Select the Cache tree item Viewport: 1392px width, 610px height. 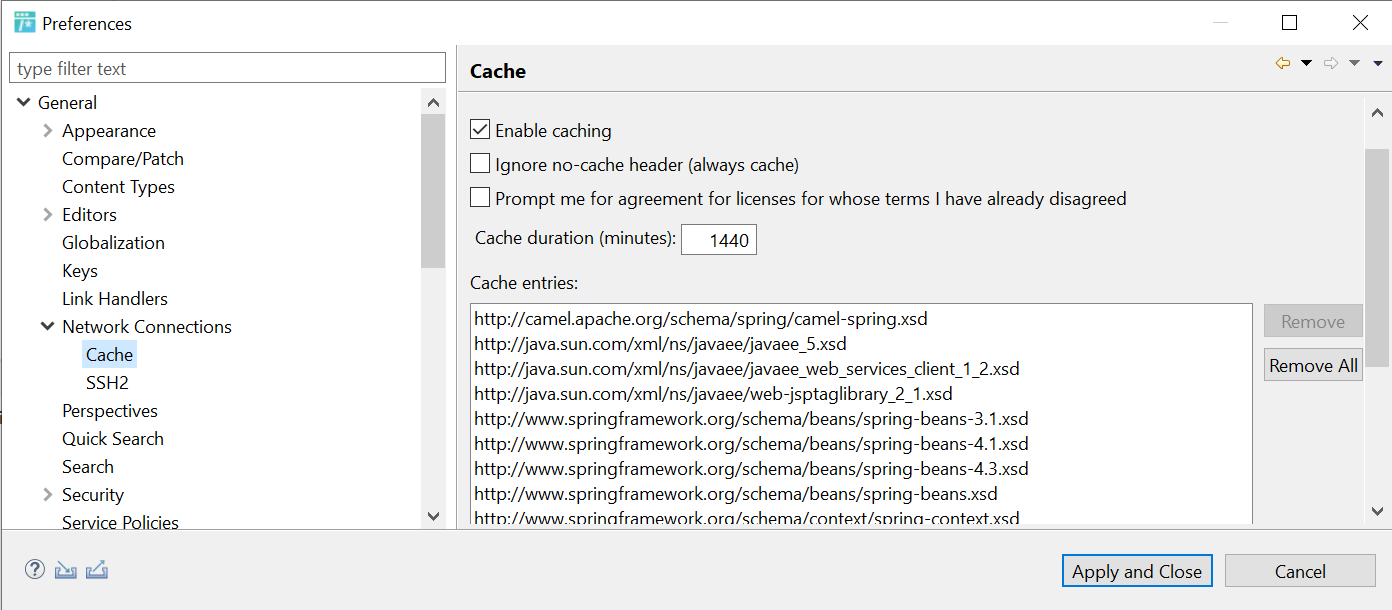coord(109,355)
